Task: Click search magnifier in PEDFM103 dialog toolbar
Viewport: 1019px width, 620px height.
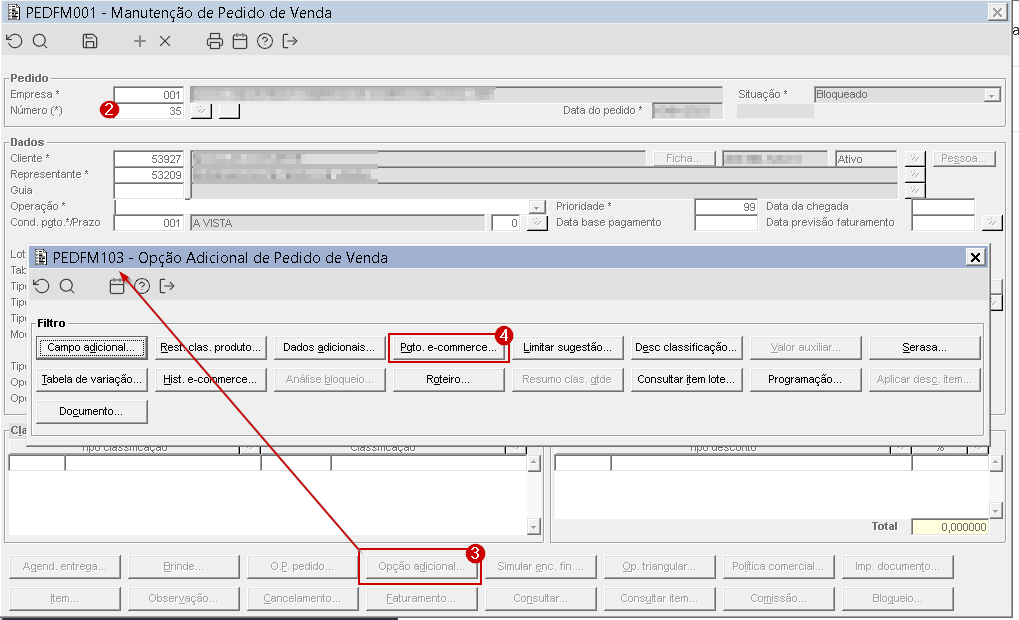Action: pyautogui.click(x=67, y=287)
